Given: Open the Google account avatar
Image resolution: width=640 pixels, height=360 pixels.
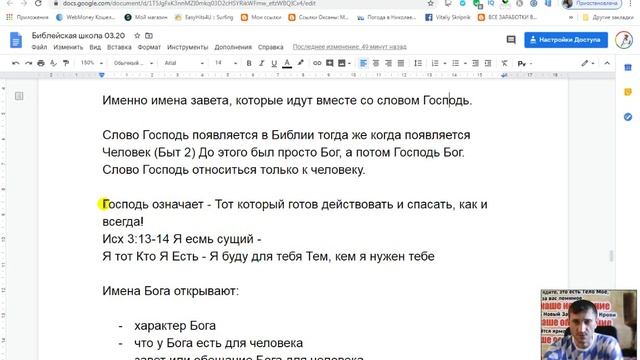Looking at the screenshot, I should coord(624,40).
